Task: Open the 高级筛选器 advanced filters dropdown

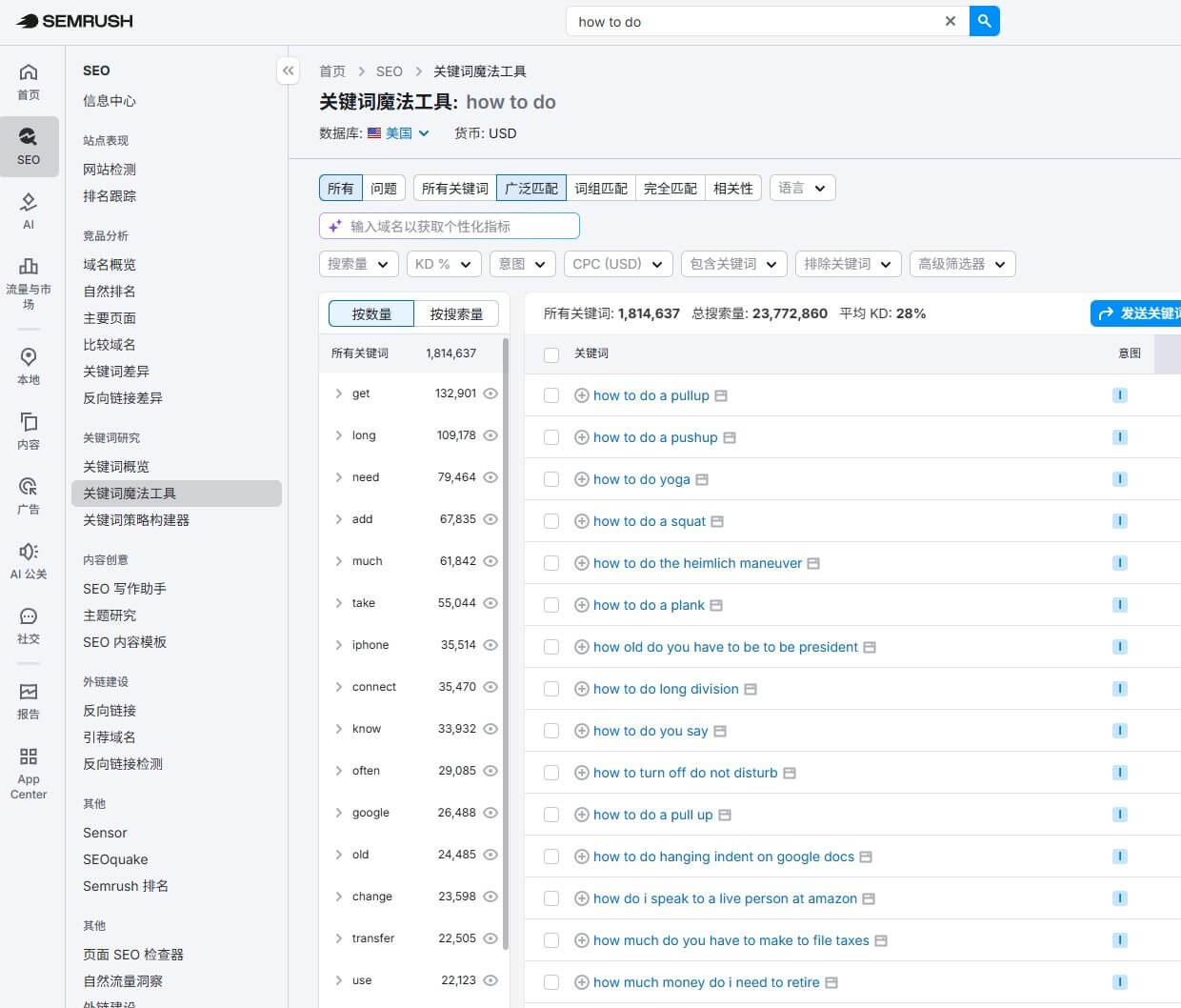Action: click(x=963, y=264)
